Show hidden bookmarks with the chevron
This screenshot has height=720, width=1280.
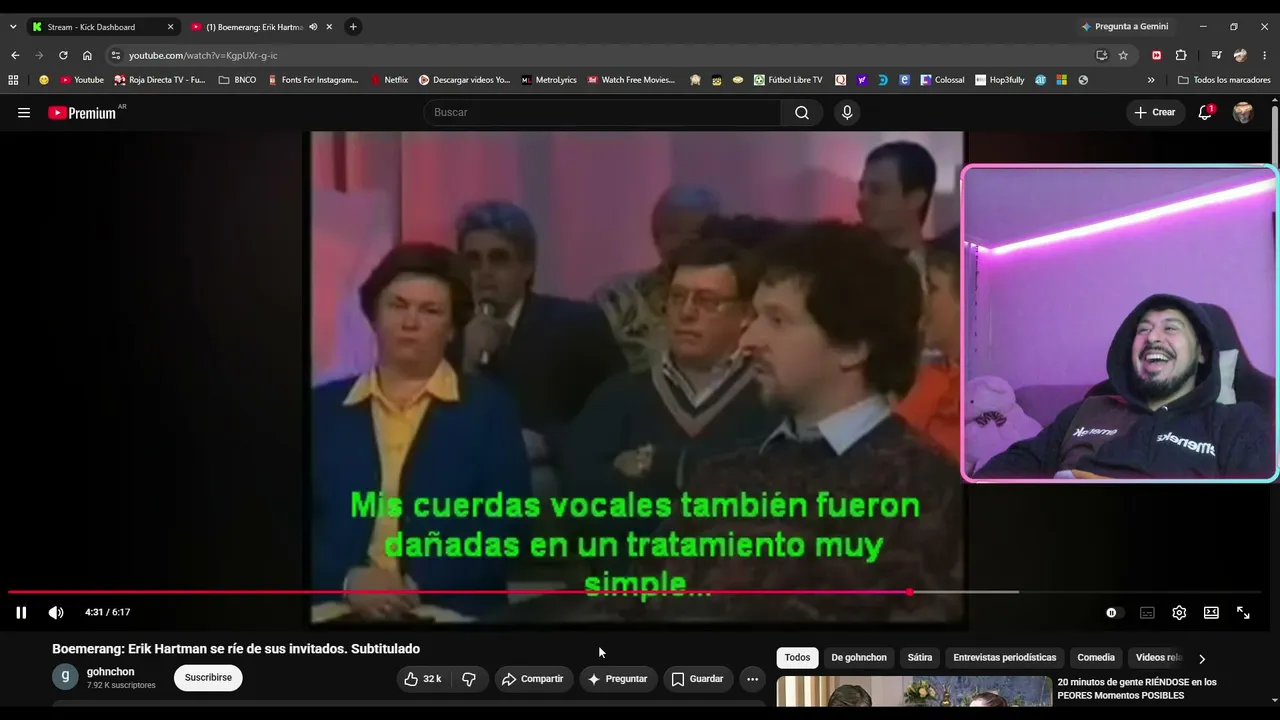coord(1151,80)
